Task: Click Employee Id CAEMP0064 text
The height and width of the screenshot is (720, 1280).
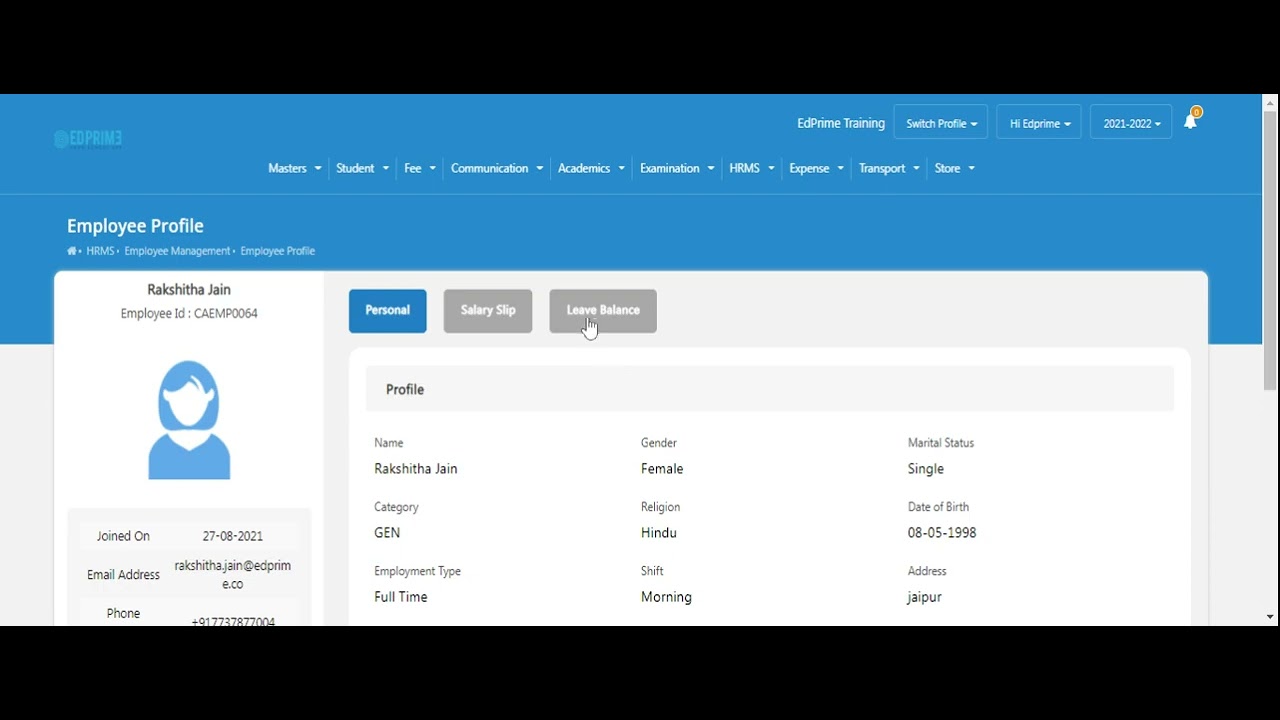Action: point(189,313)
